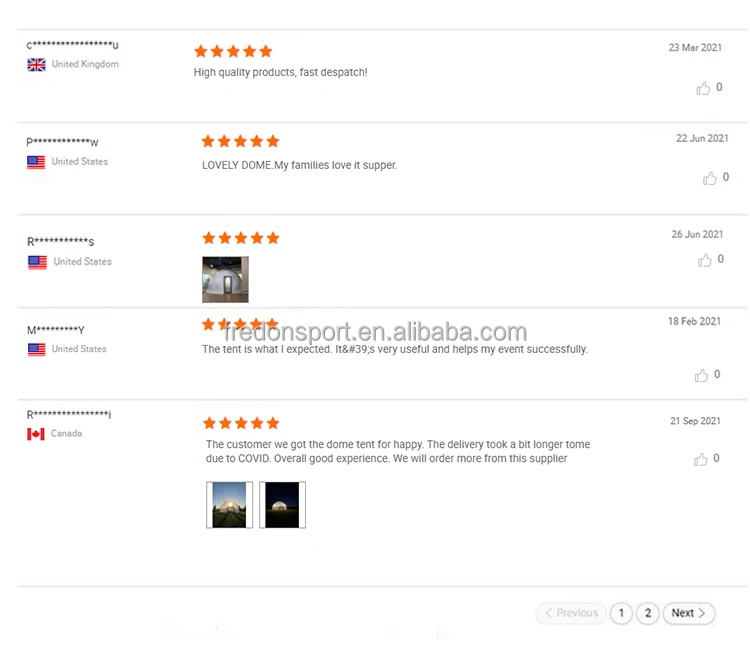The height and width of the screenshot is (666, 750).
Task: Open the white dome tent review photo
Action: [225, 279]
